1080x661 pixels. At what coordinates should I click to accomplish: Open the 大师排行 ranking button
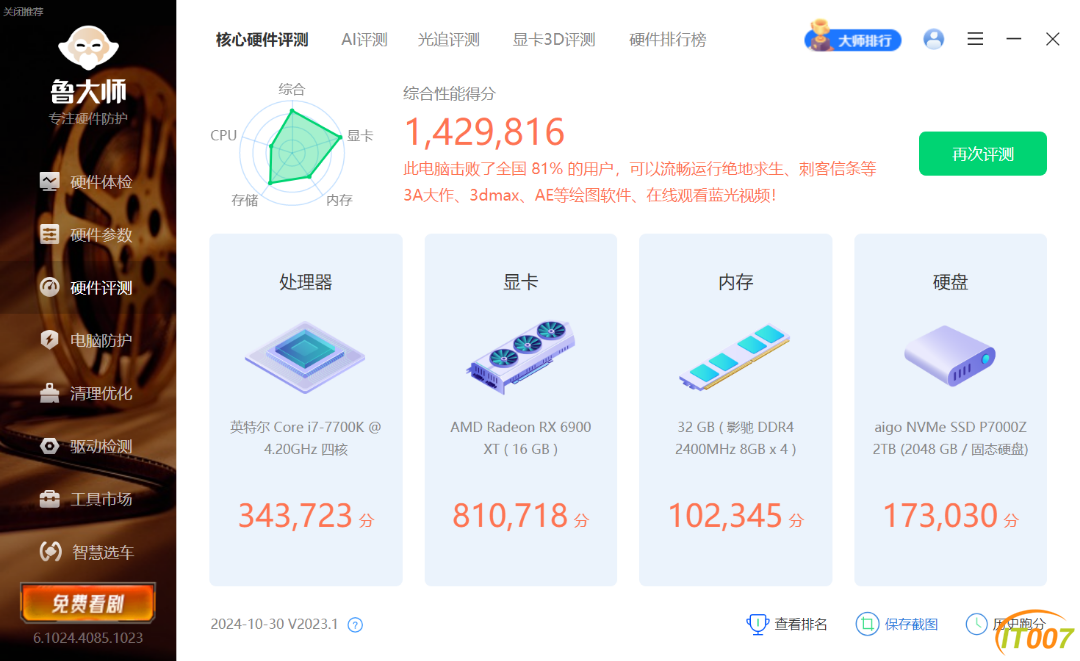tap(853, 38)
